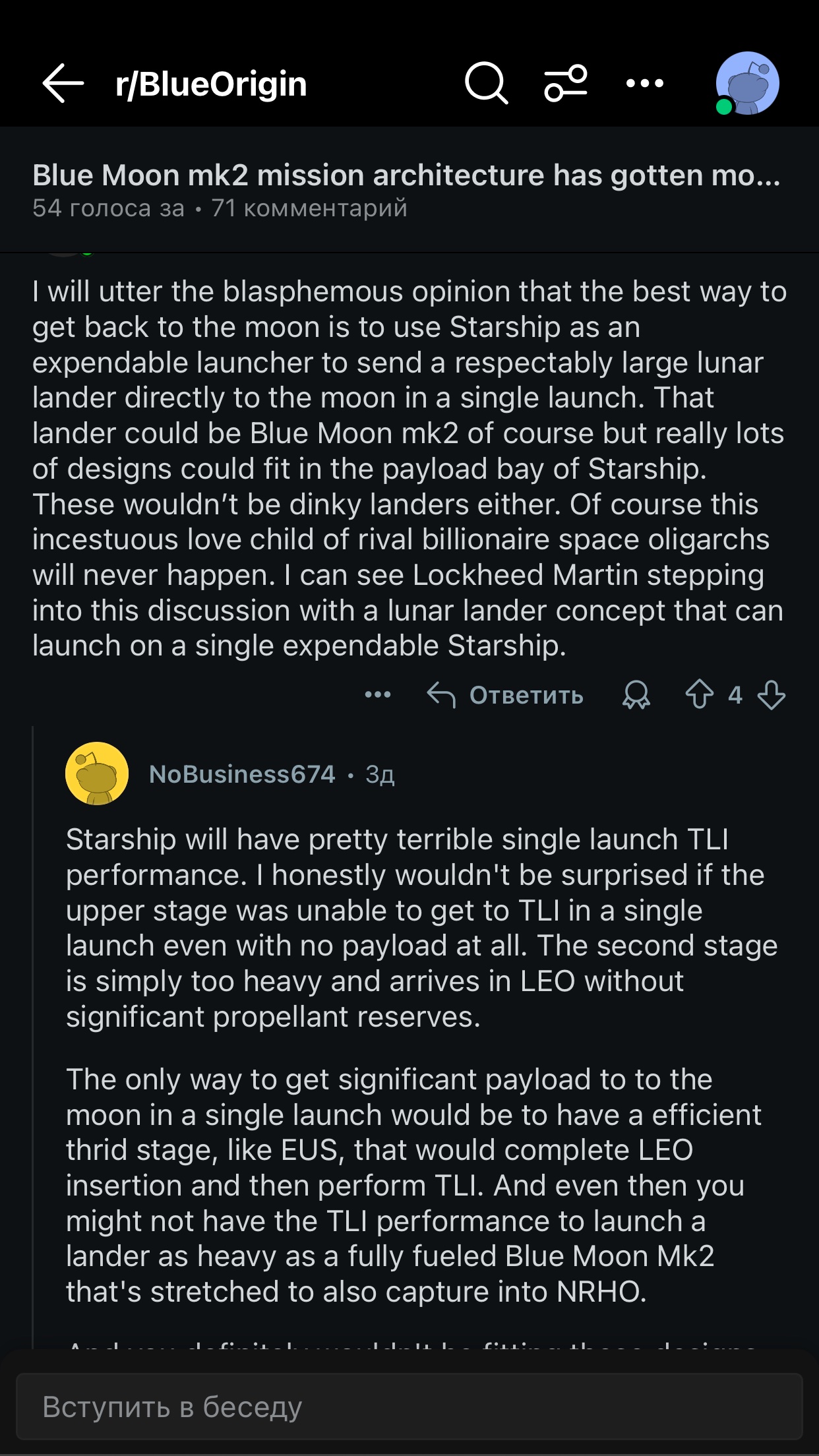Tap the reply arrow icon beside Ответить
The height and width of the screenshot is (1456, 819).
point(441,695)
